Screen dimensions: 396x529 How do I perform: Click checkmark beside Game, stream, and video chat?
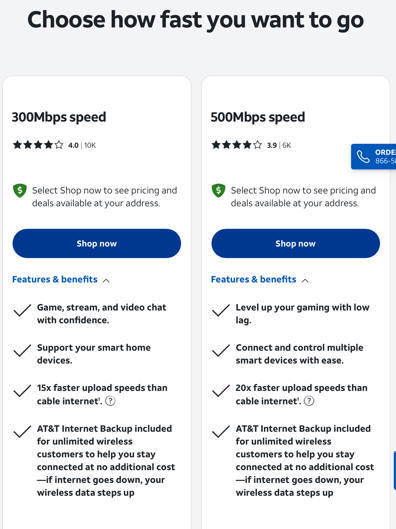22,310
